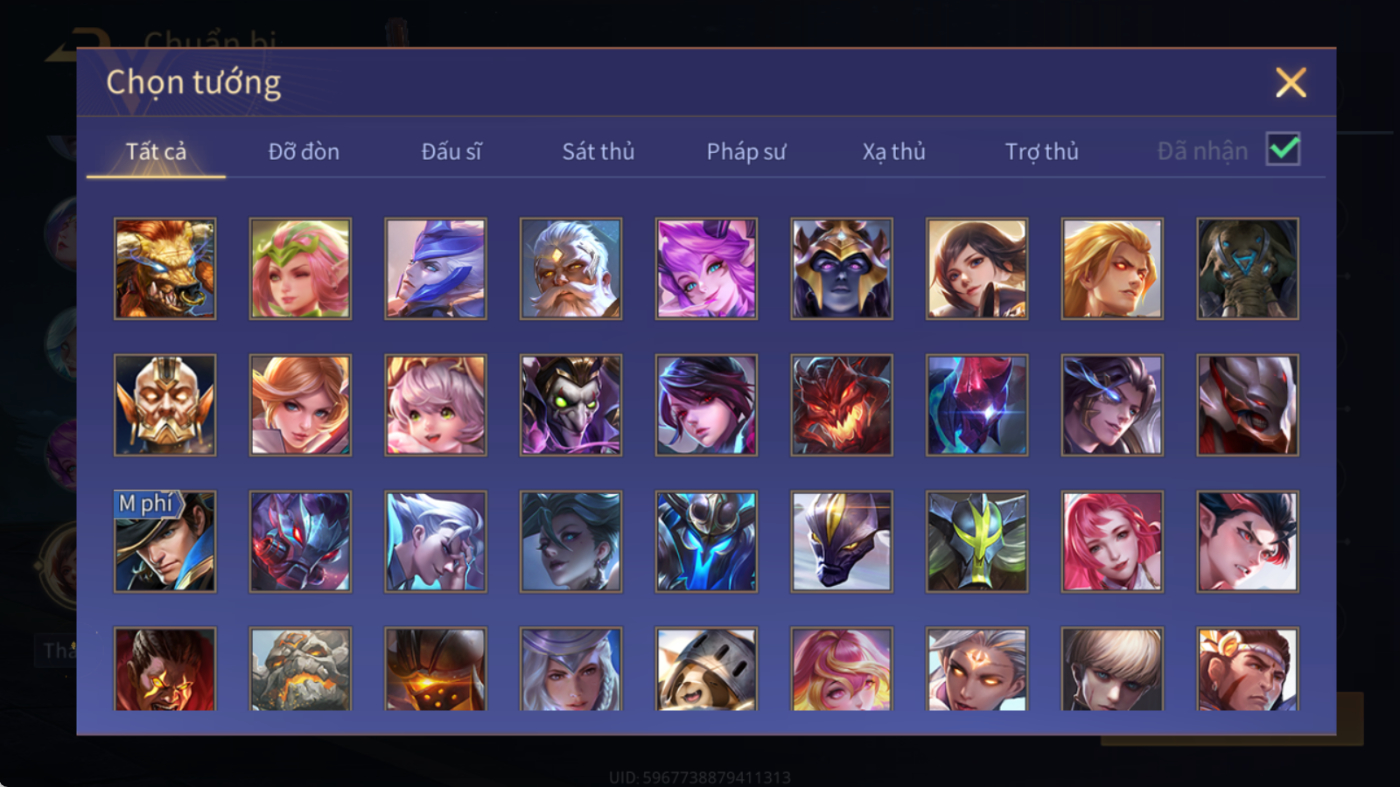Select the stone golem hero portrait
Viewport: 1400px width, 787px height.
click(300, 669)
